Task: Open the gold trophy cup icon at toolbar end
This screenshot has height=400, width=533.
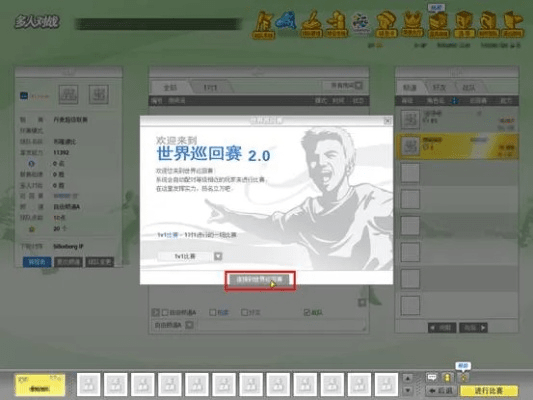Action: (x=513, y=24)
